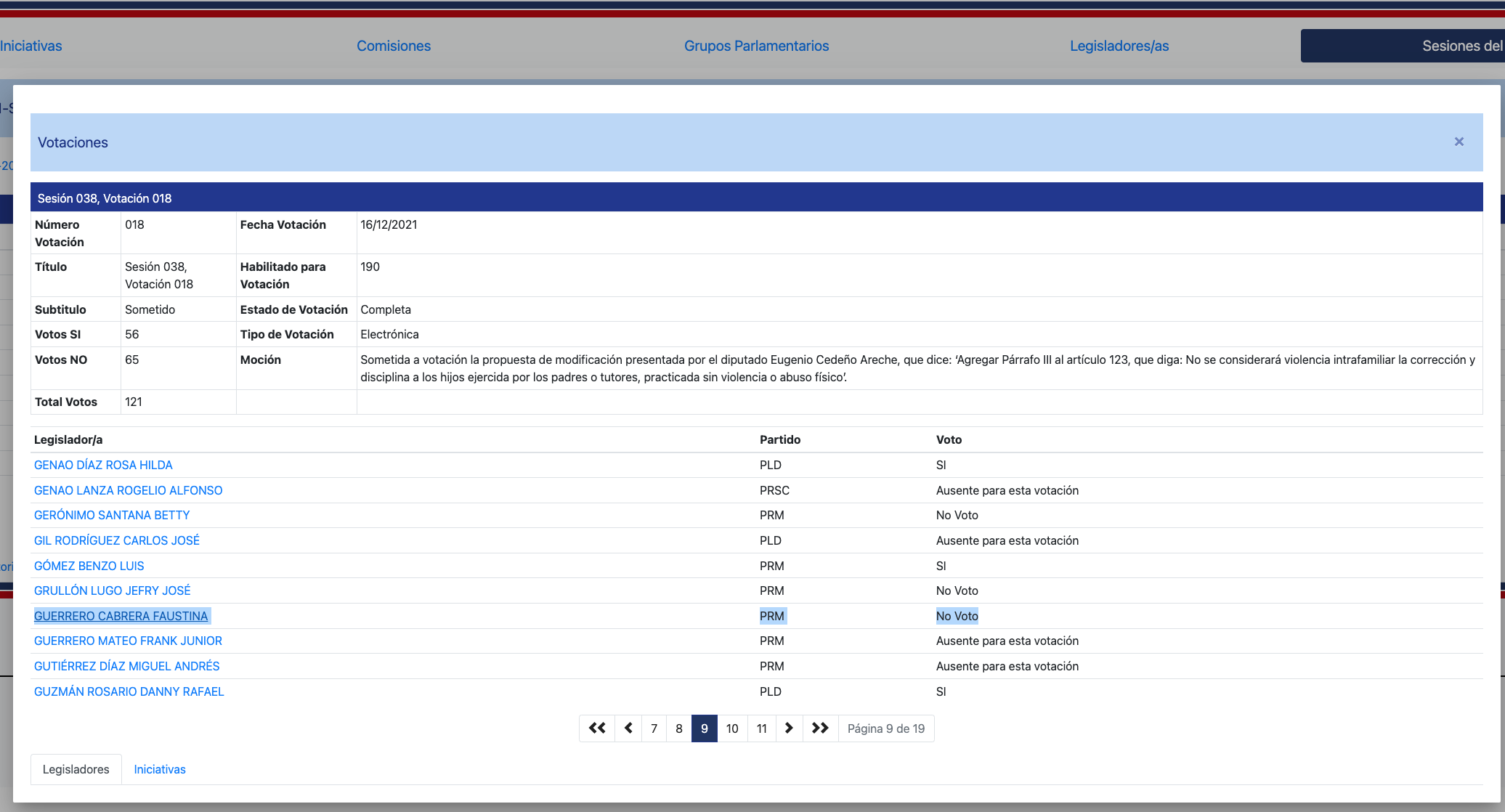Switch to the Legisladores tab
Image resolution: width=1505 pixels, height=812 pixels.
tap(76, 769)
